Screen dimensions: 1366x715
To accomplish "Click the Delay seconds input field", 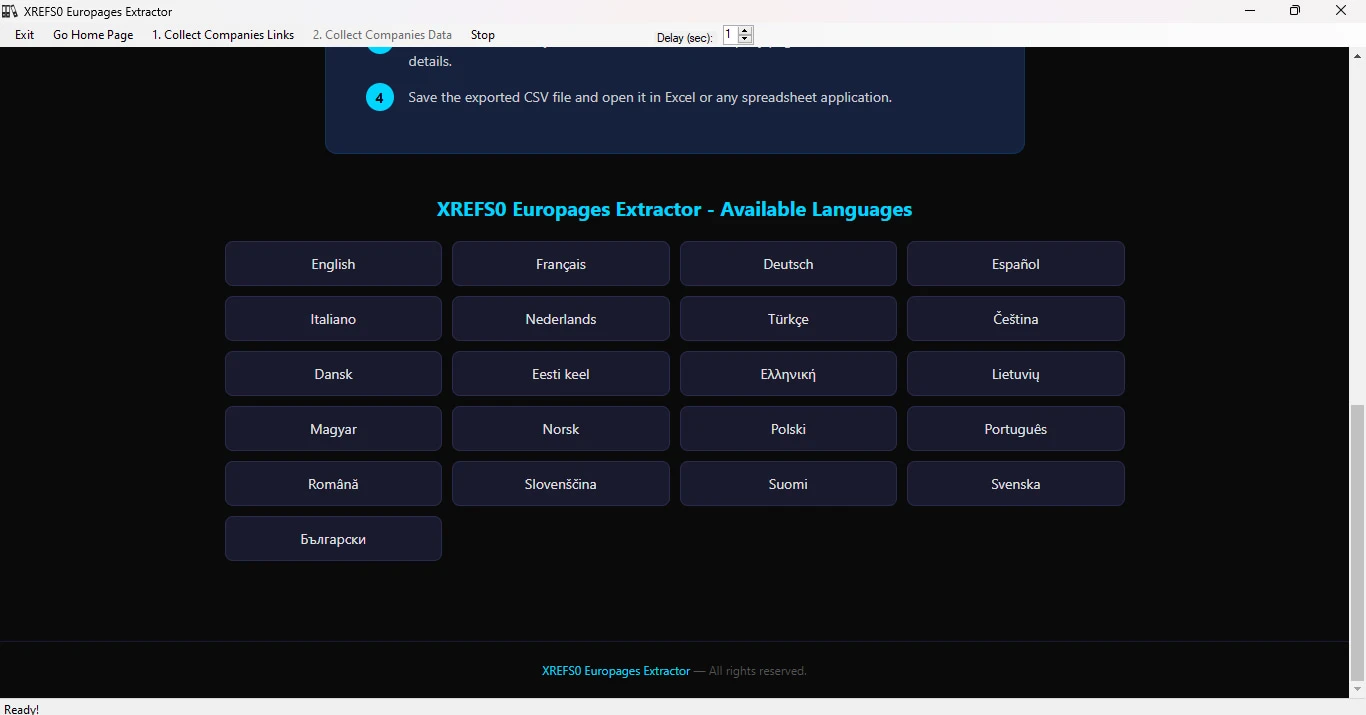I will click(x=730, y=35).
